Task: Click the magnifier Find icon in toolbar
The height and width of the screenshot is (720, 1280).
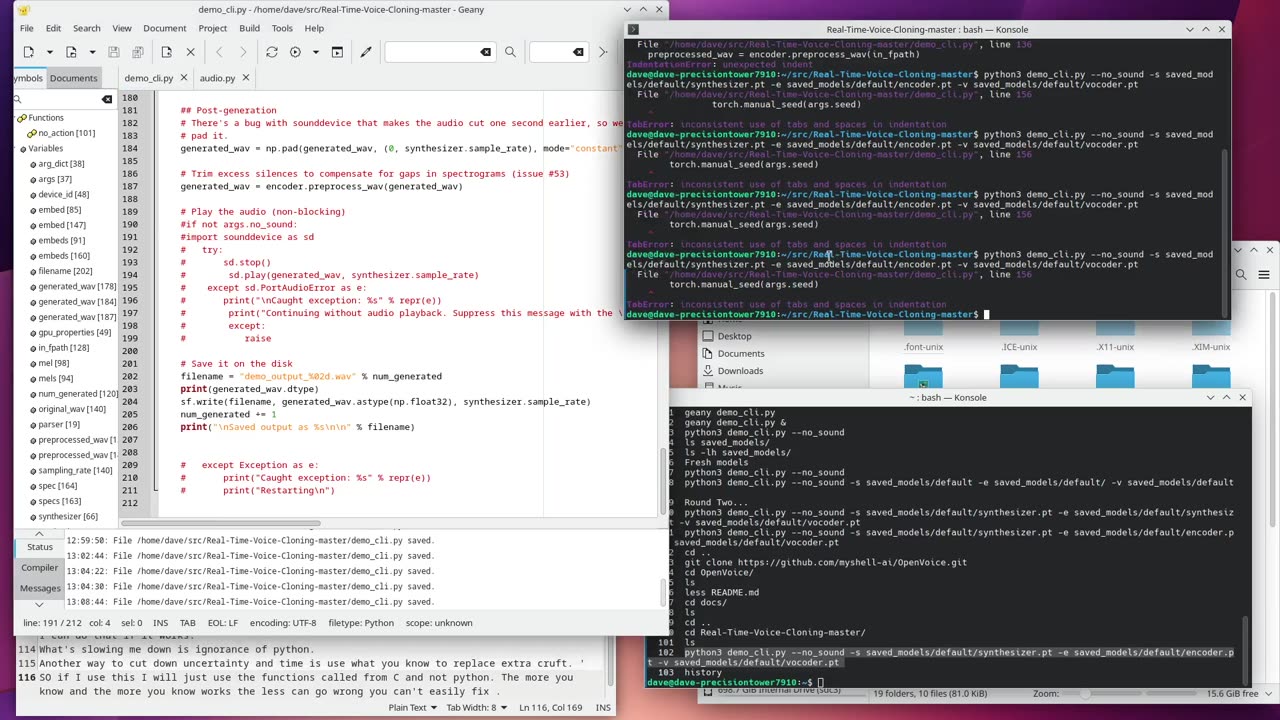Action: pyautogui.click(x=510, y=52)
